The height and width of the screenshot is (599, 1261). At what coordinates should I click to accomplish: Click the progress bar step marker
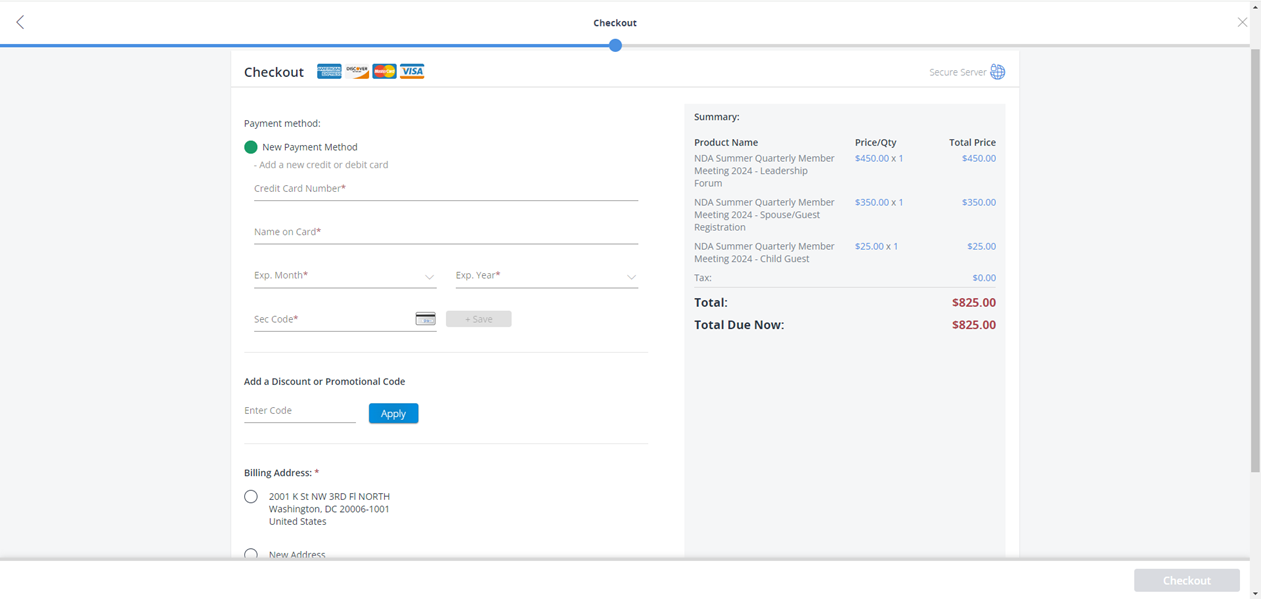[615, 45]
